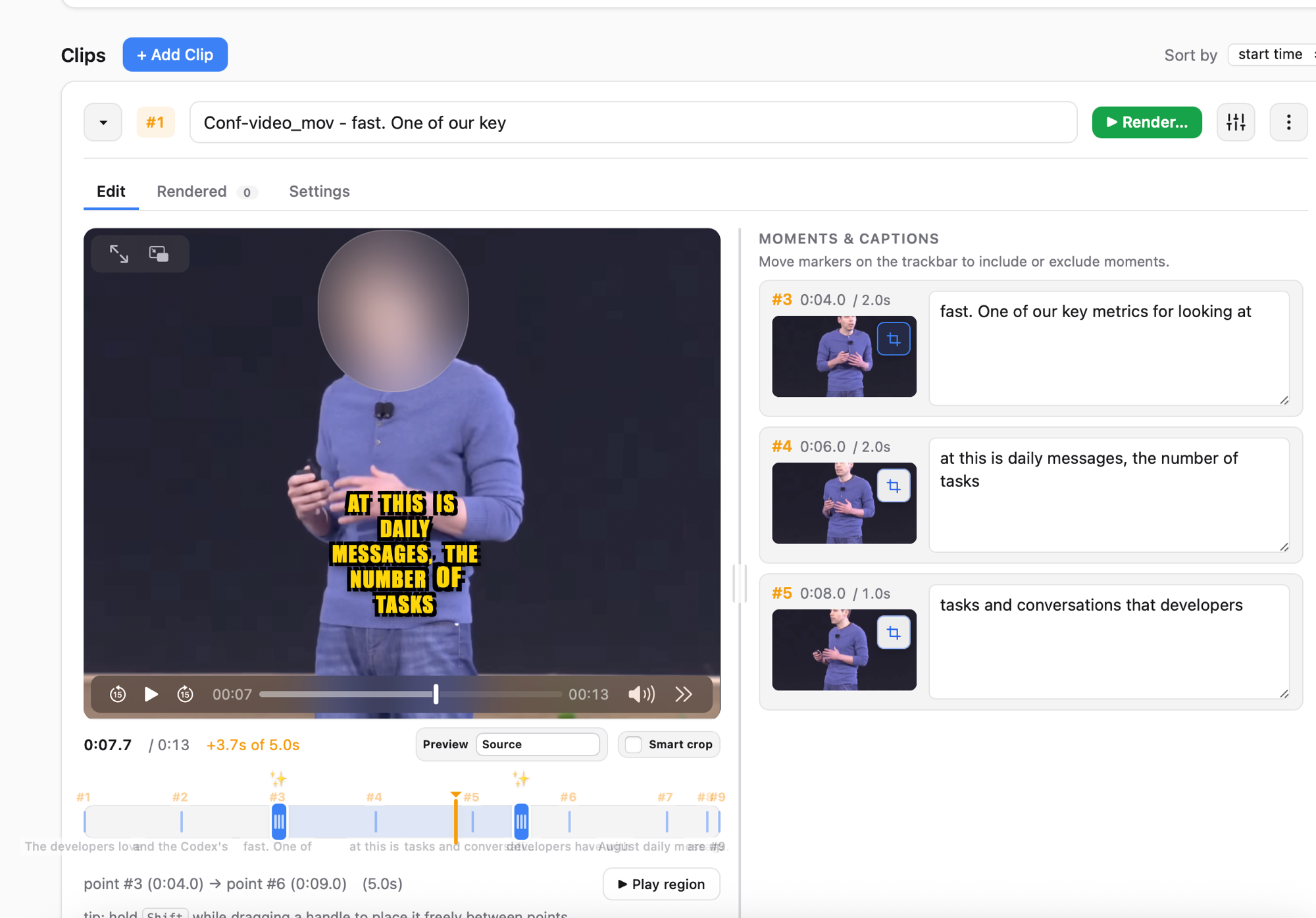This screenshot has width=1316, height=918.
Task: Click the orange playhead on the trackbar
Action: (x=455, y=818)
